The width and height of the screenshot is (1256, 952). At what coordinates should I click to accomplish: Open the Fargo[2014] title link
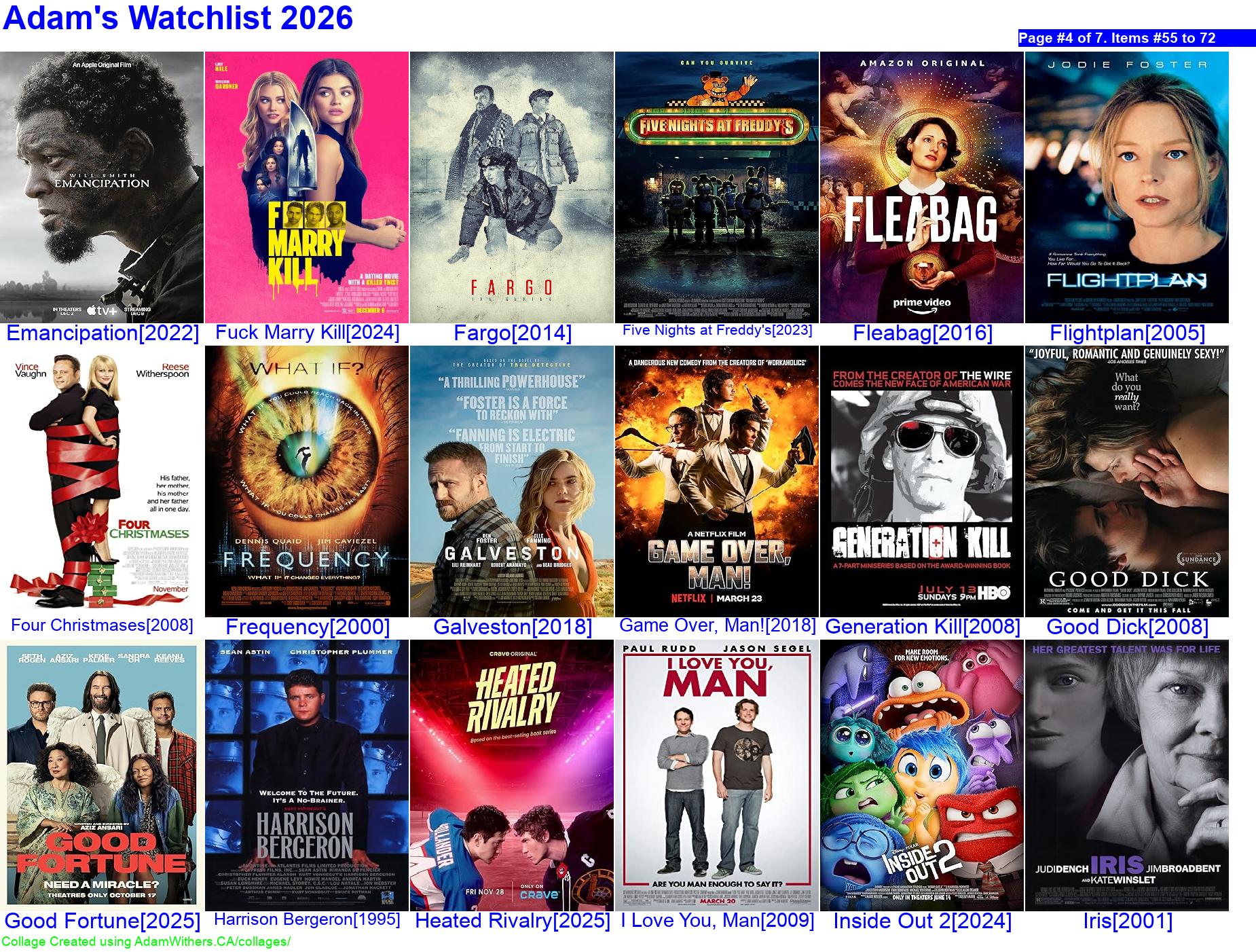coord(513,333)
